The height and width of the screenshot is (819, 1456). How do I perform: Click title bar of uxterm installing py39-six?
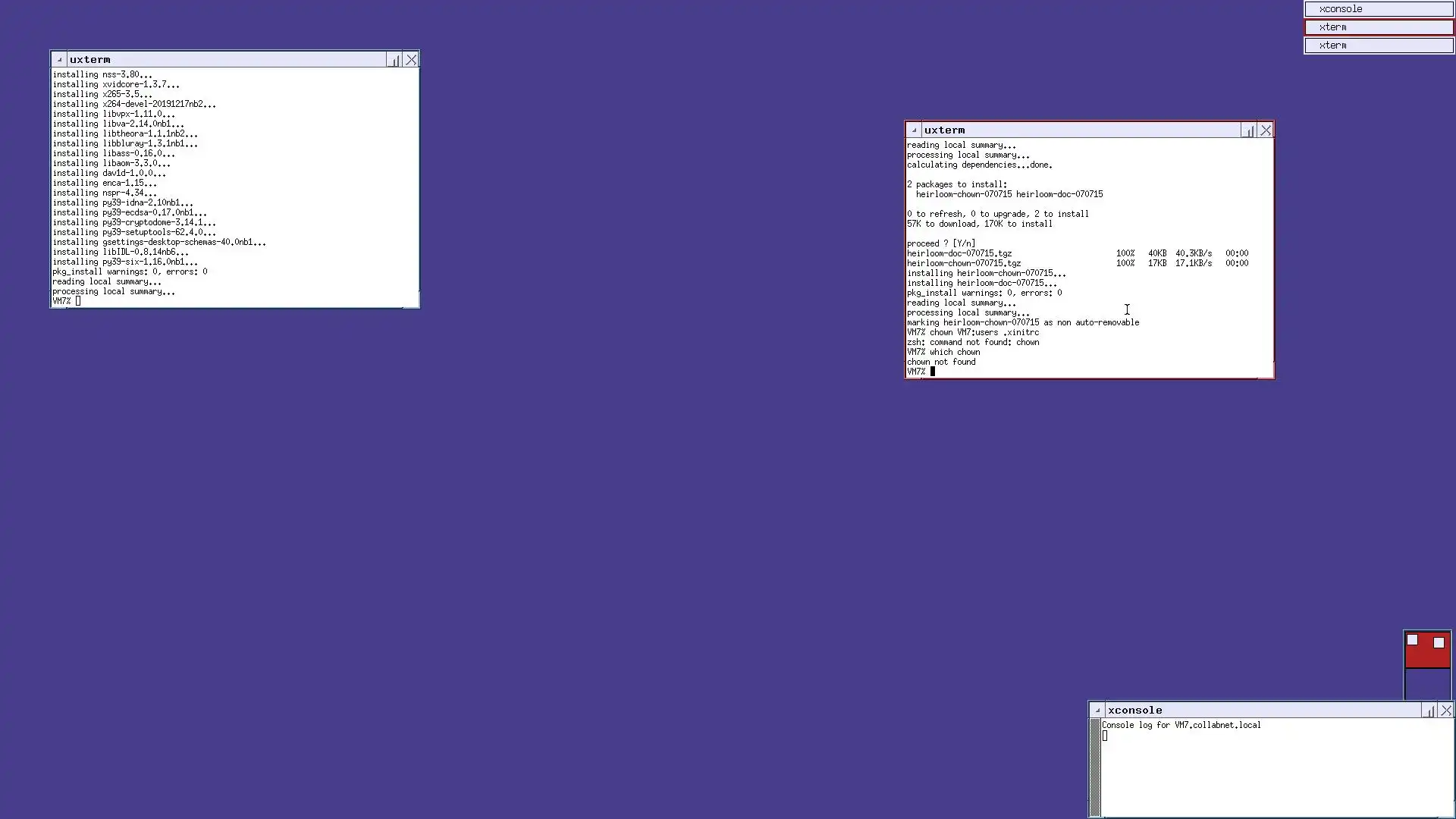point(227,60)
